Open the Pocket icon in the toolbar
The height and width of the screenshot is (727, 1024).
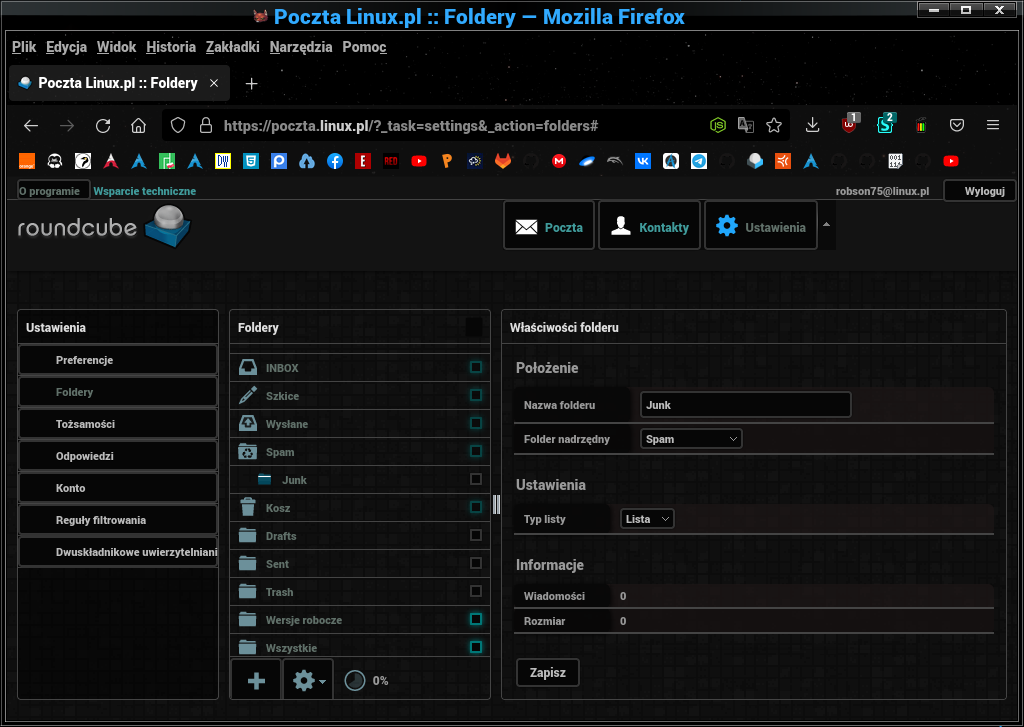point(957,125)
